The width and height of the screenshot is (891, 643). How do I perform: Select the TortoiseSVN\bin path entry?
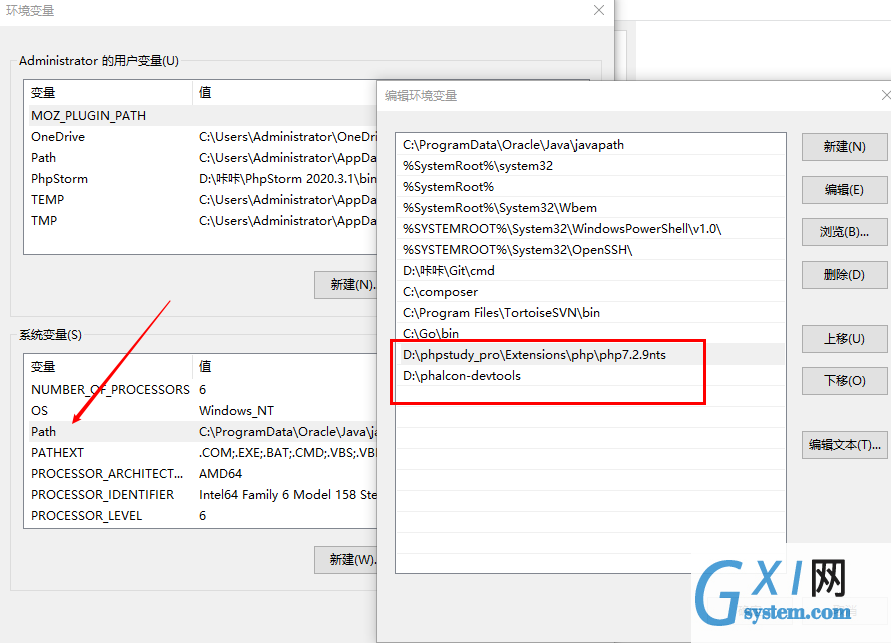click(591, 313)
